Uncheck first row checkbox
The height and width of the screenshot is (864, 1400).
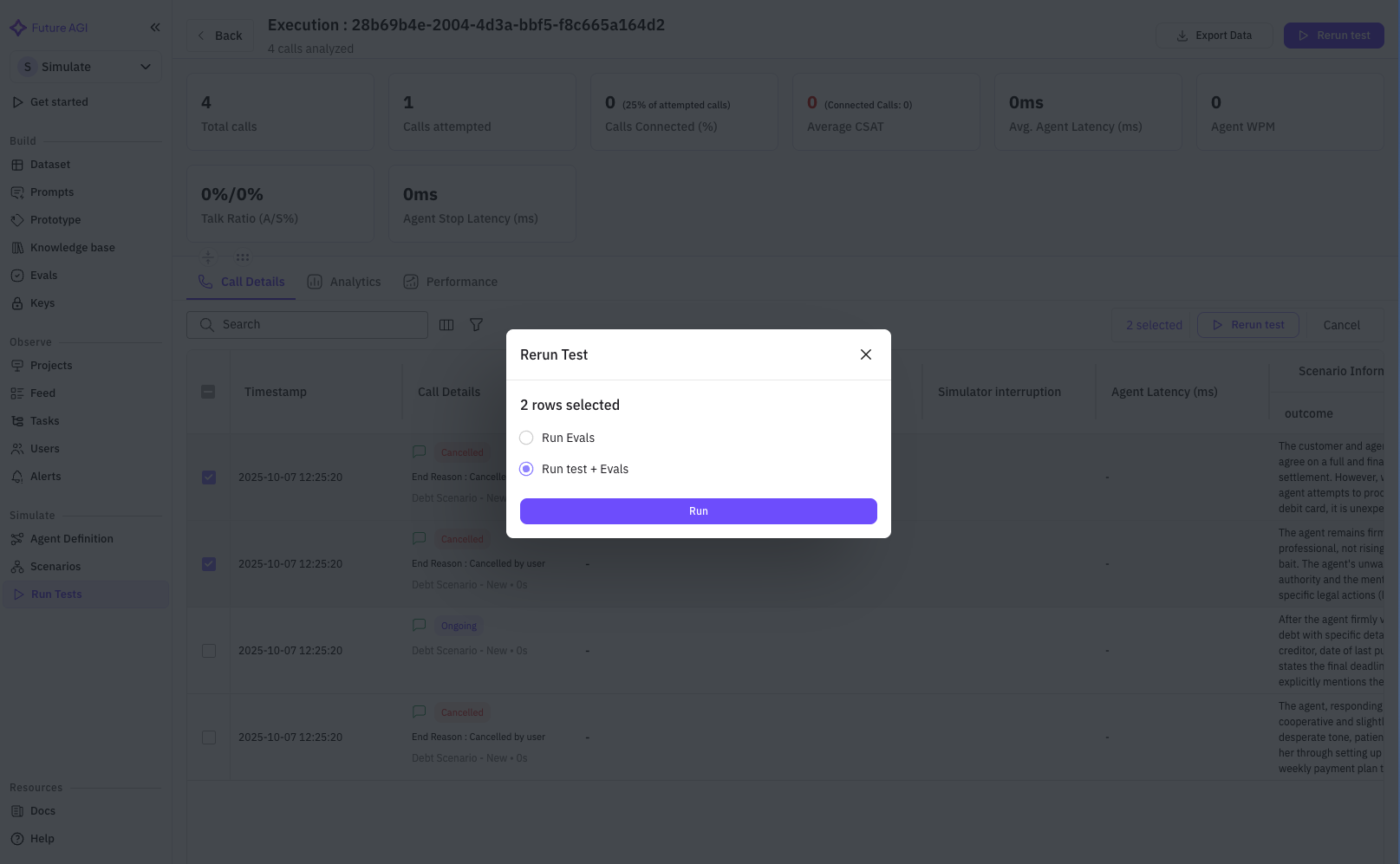coord(209,477)
